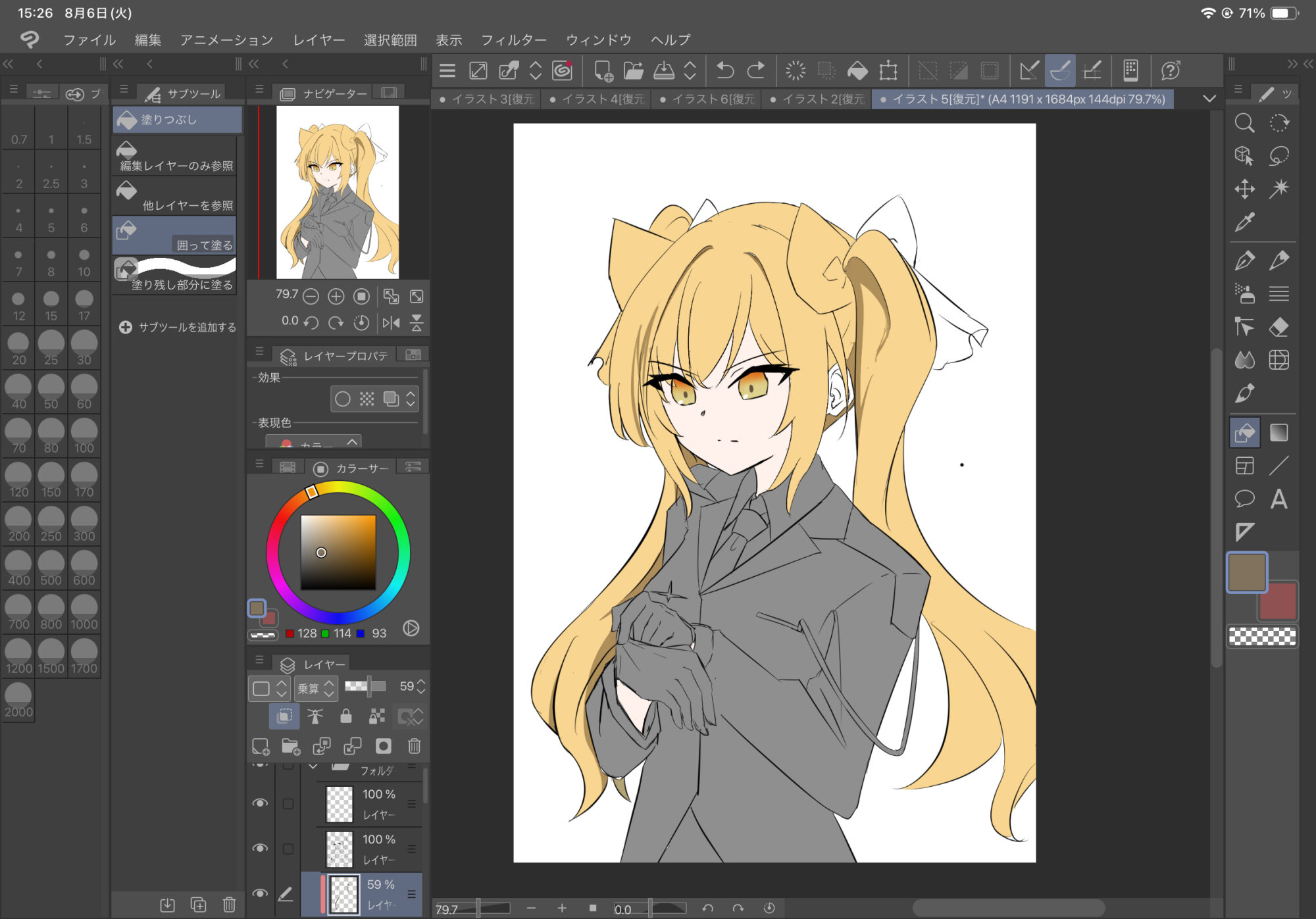1316x919 pixels.
Task: Select the Blend tool
Action: [1244, 360]
